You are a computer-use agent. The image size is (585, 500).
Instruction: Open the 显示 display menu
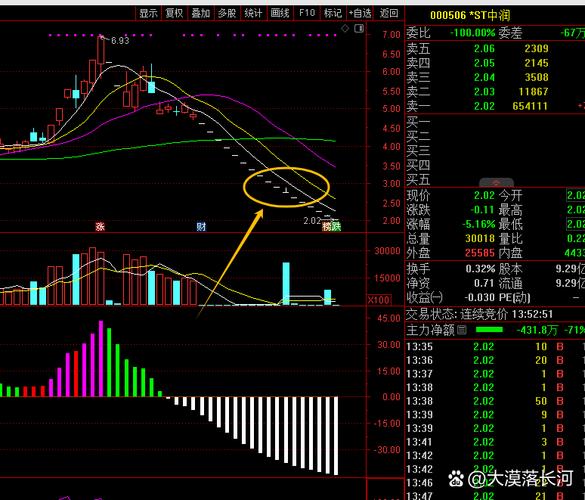pyautogui.click(x=148, y=13)
